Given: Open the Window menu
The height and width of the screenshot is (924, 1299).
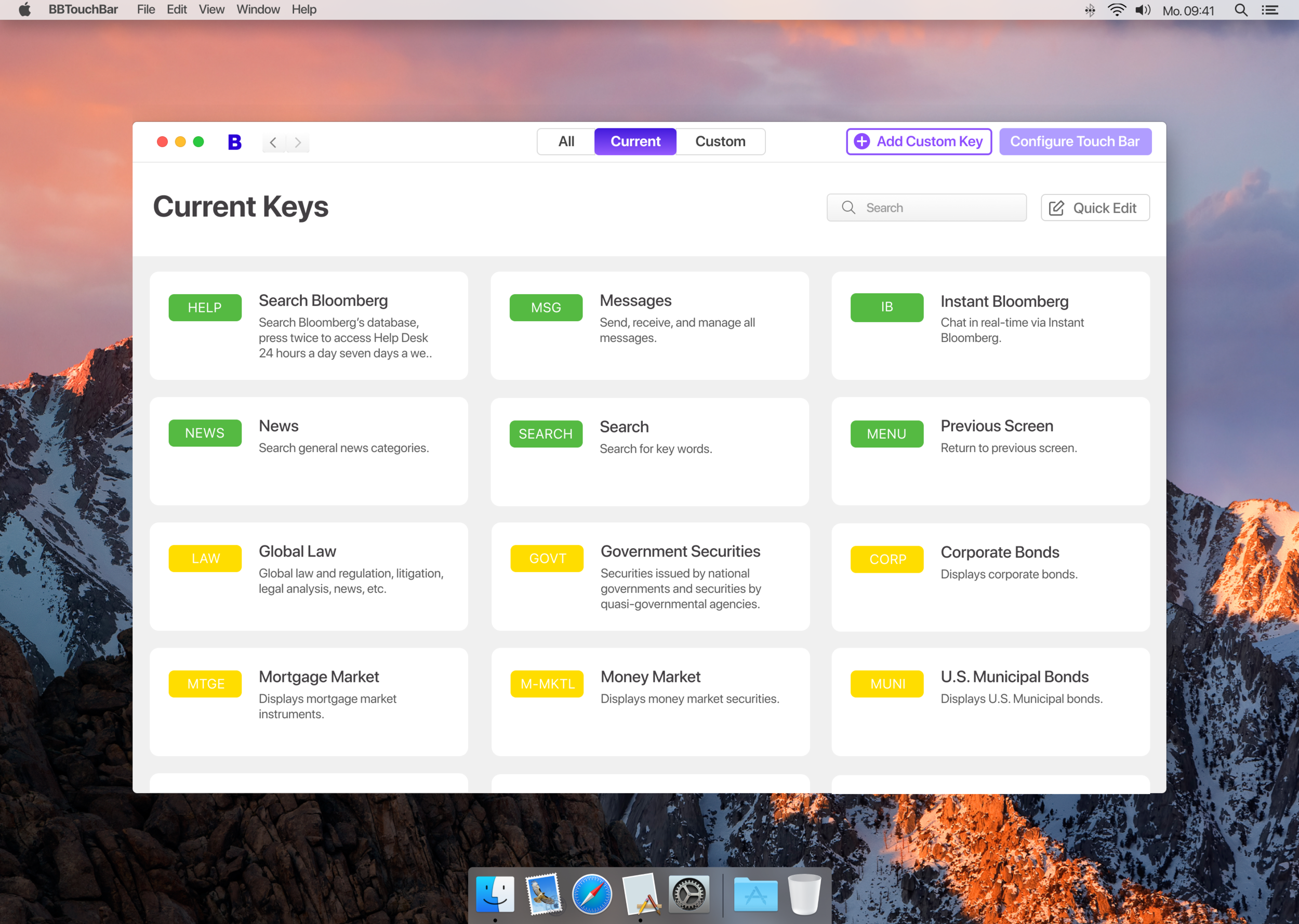Looking at the screenshot, I should (x=258, y=10).
